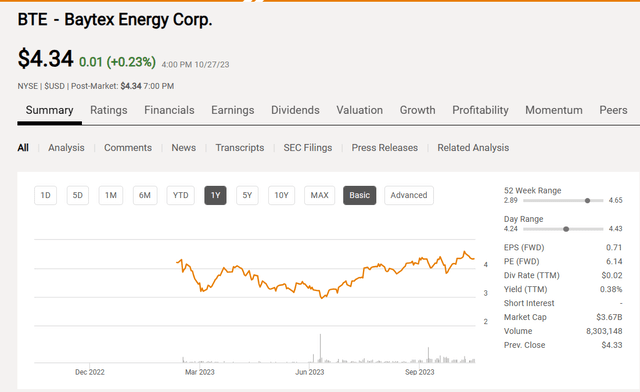Viewport: 640px width, 392px height.
Task: Filter by Analysis
Action: (x=66, y=148)
